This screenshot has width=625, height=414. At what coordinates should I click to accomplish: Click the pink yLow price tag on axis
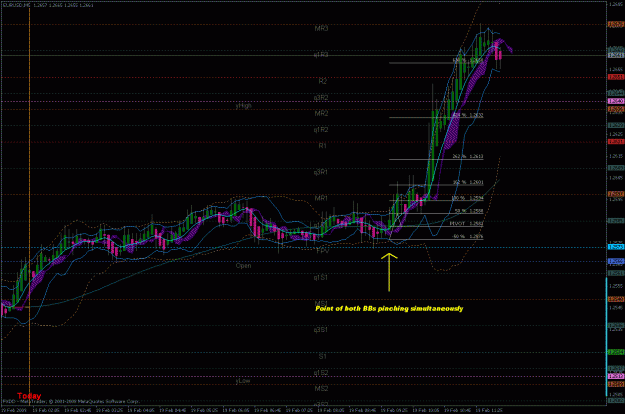tap(616, 376)
